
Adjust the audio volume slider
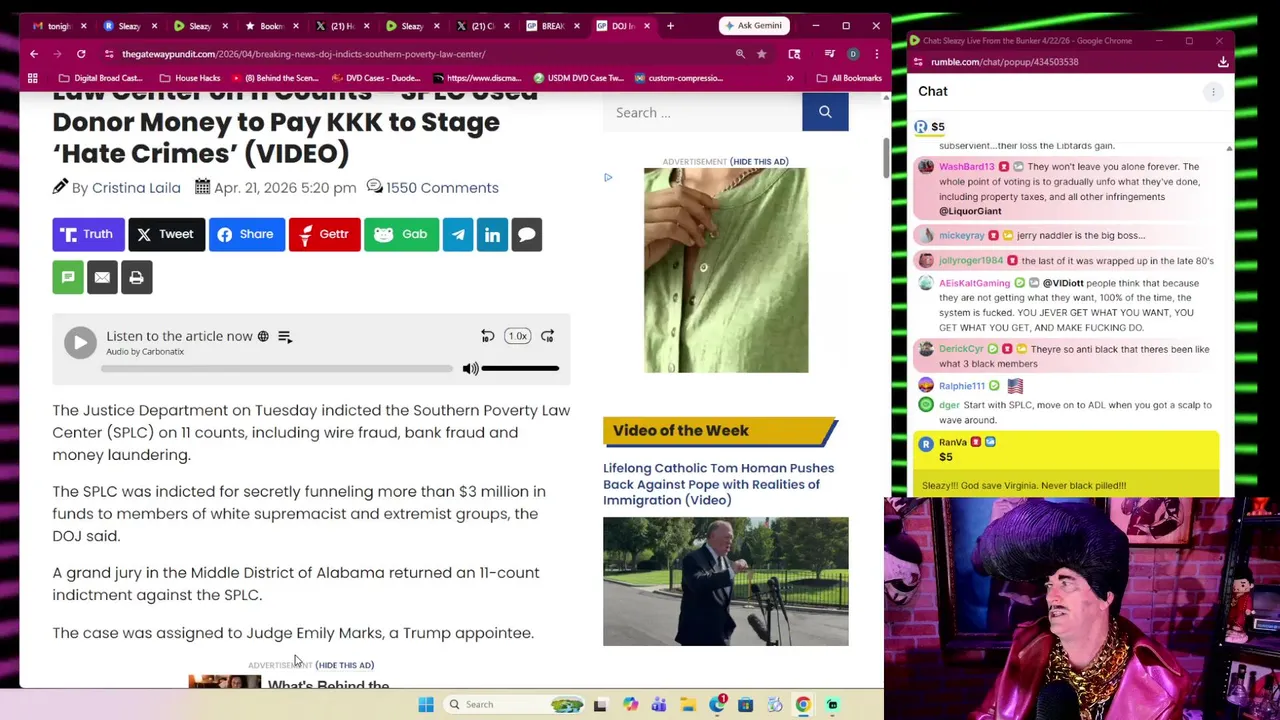(520, 369)
